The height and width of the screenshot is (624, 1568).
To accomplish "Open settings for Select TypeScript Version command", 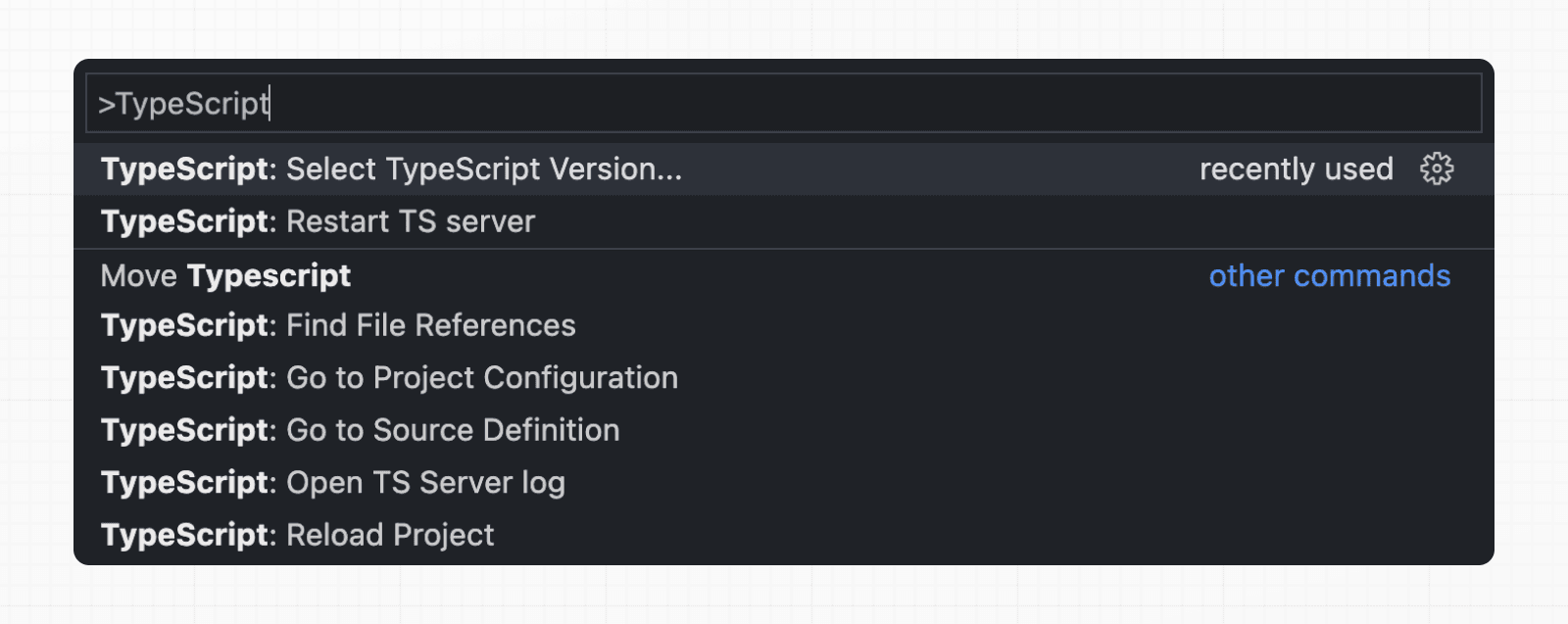I will [1436, 168].
